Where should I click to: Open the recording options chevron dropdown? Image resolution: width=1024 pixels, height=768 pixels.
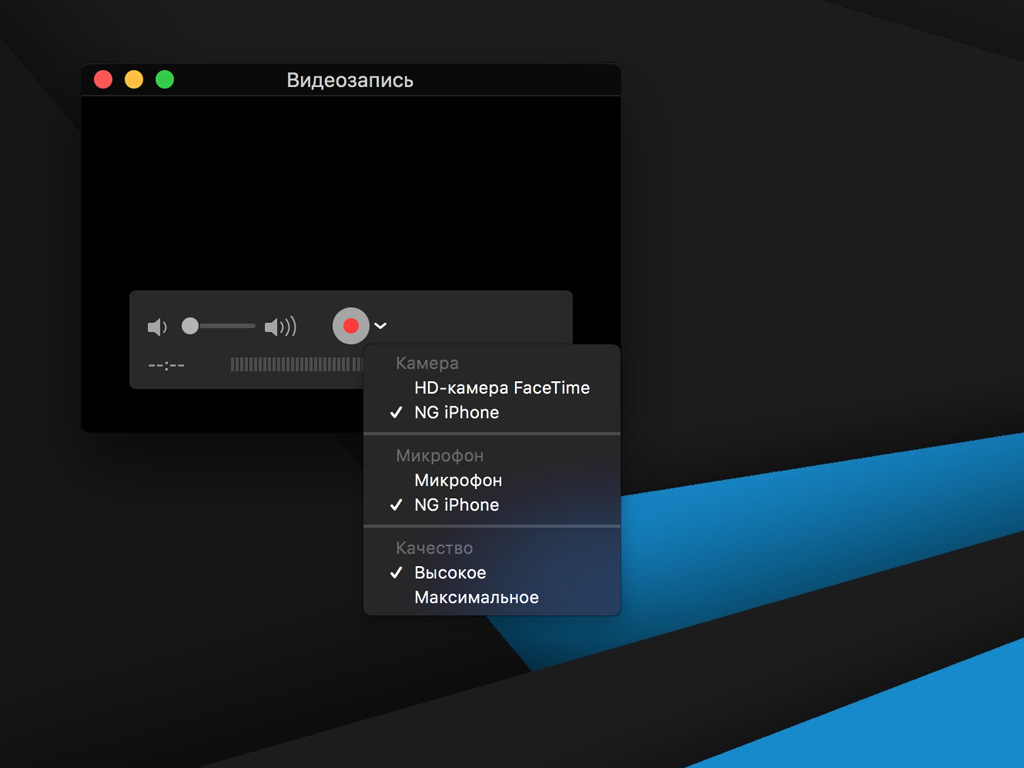380,326
